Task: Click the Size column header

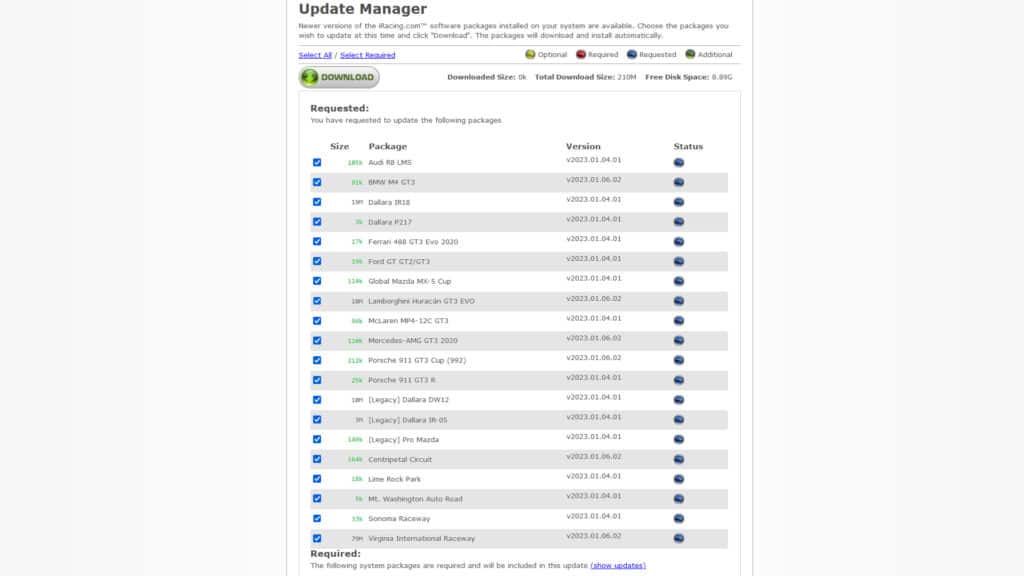Action: [340, 146]
